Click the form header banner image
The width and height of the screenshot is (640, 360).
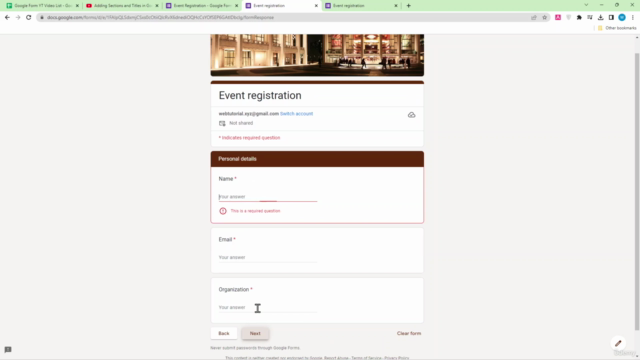pyautogui.click(x=317, y=55)
